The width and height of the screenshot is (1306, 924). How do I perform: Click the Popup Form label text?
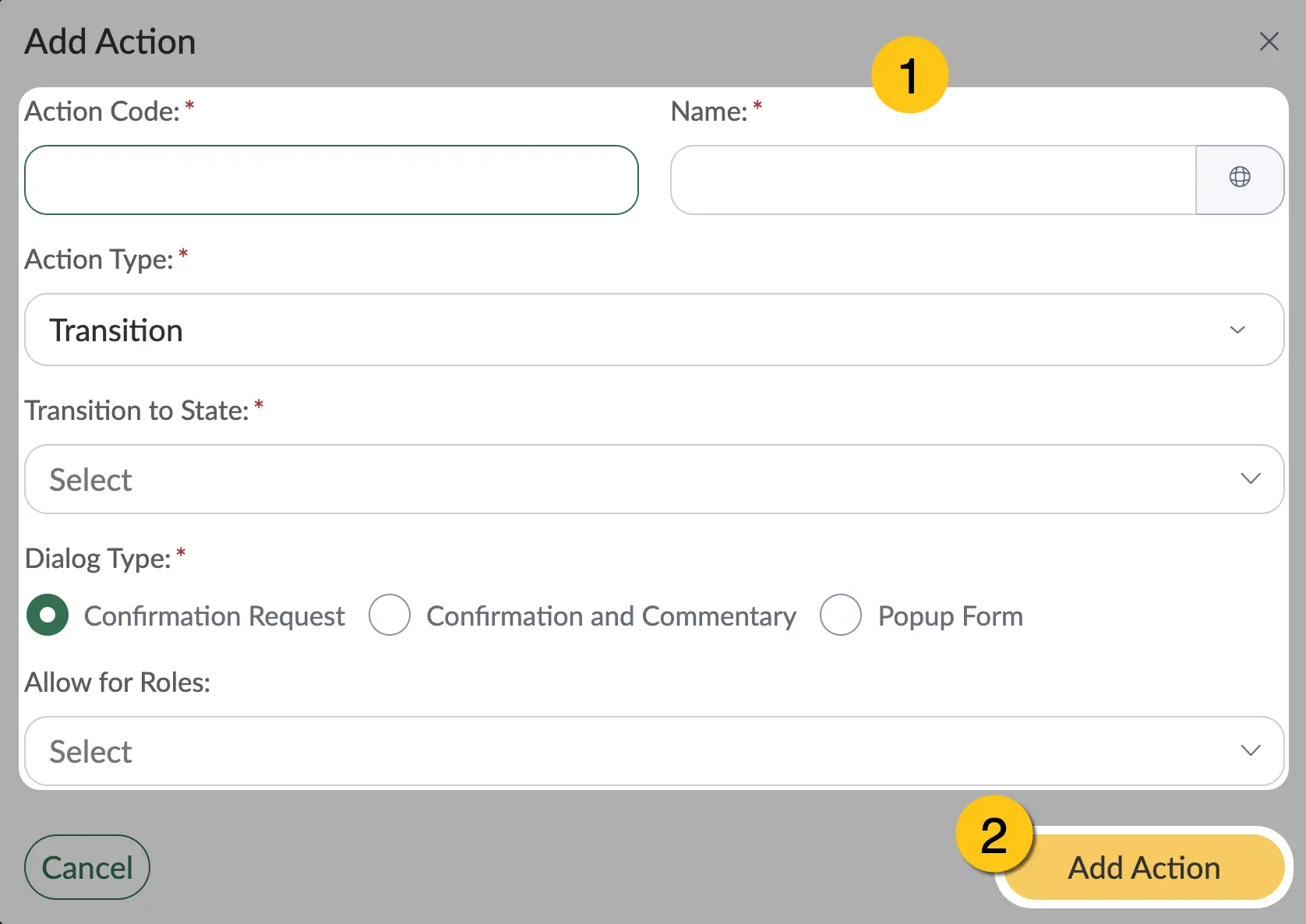pyautogui.click(x=950, y=615)
